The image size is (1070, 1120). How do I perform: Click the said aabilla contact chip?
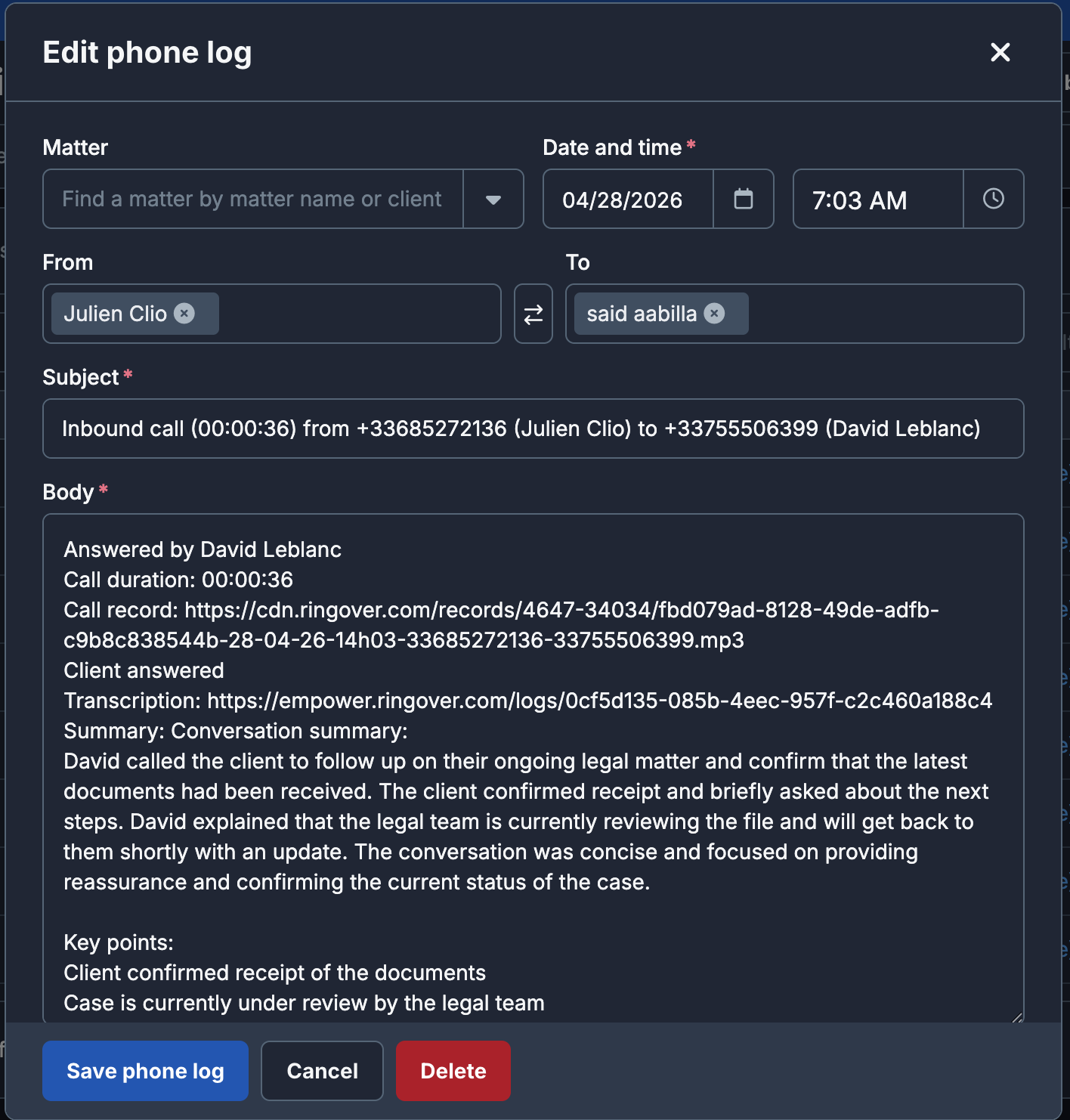641,314
